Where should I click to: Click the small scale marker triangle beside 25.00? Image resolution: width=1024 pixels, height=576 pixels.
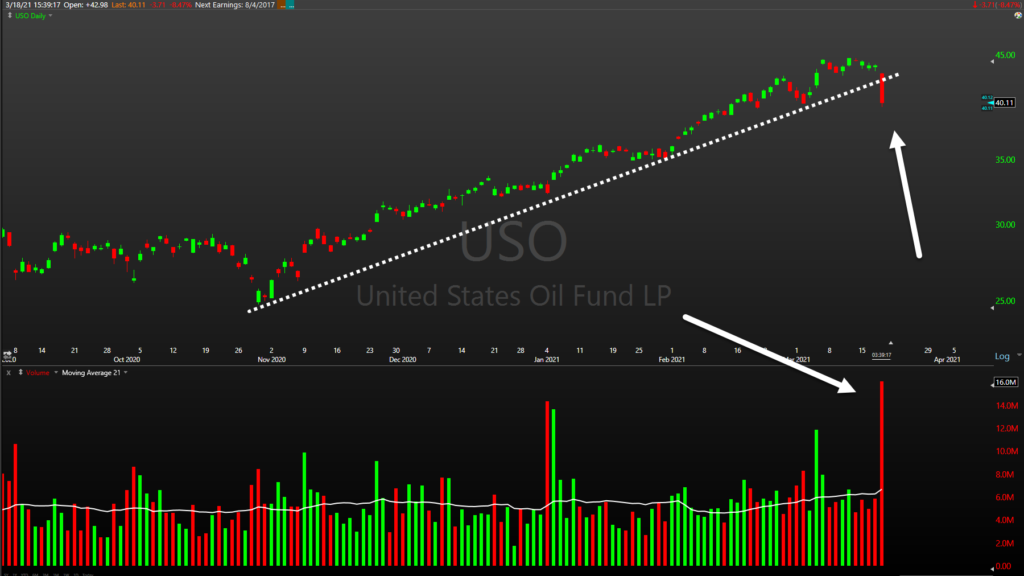pos(993,308)
